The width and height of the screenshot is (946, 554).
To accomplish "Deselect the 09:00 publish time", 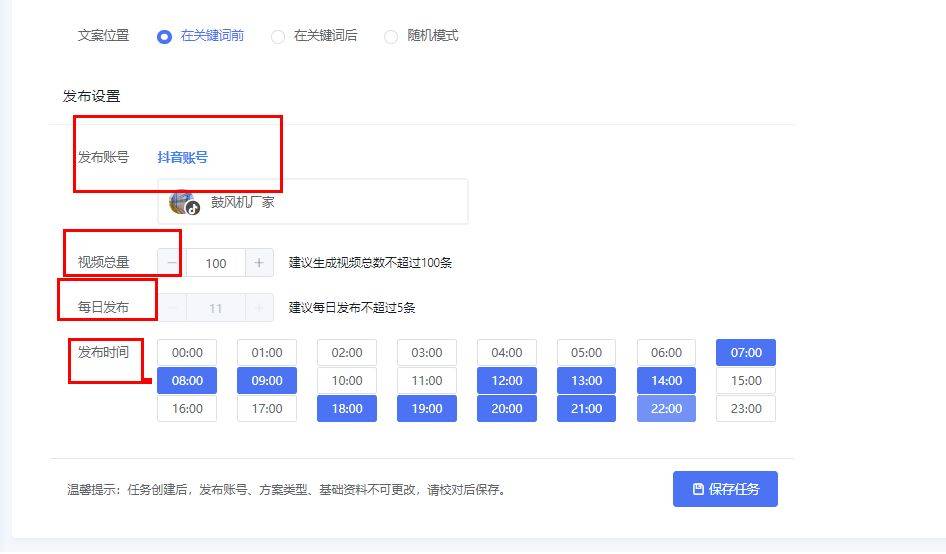I will [x=267, y=381].
